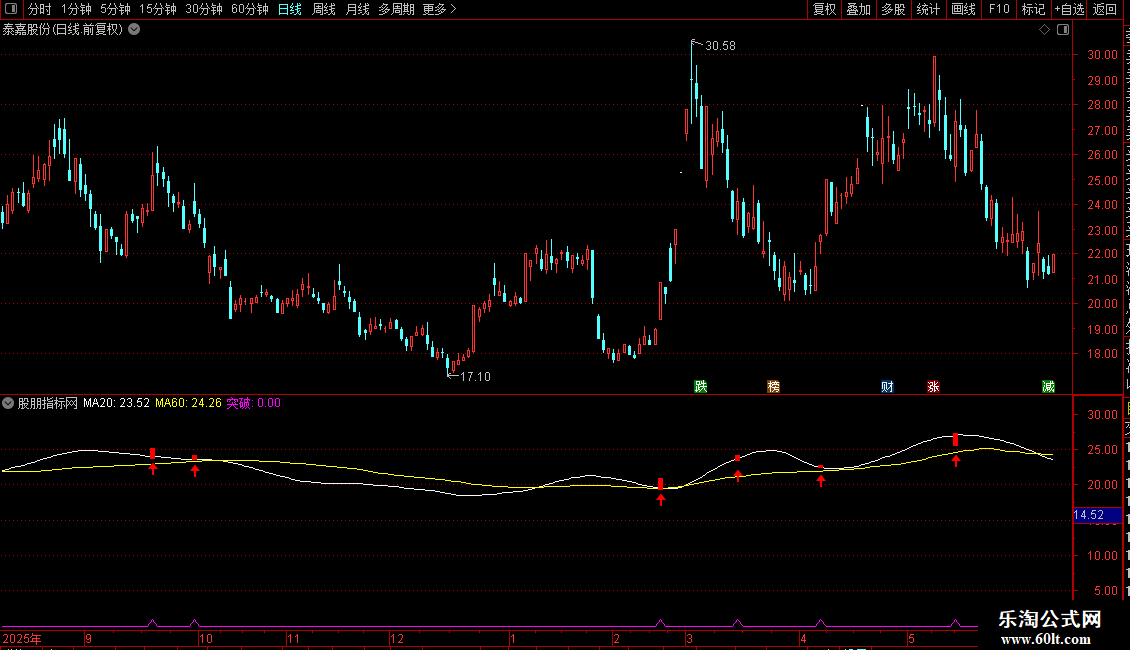Click the diamond icon above main chart
The height and width of the screenshot is (650, 1130).
[x=1044, y=30]
